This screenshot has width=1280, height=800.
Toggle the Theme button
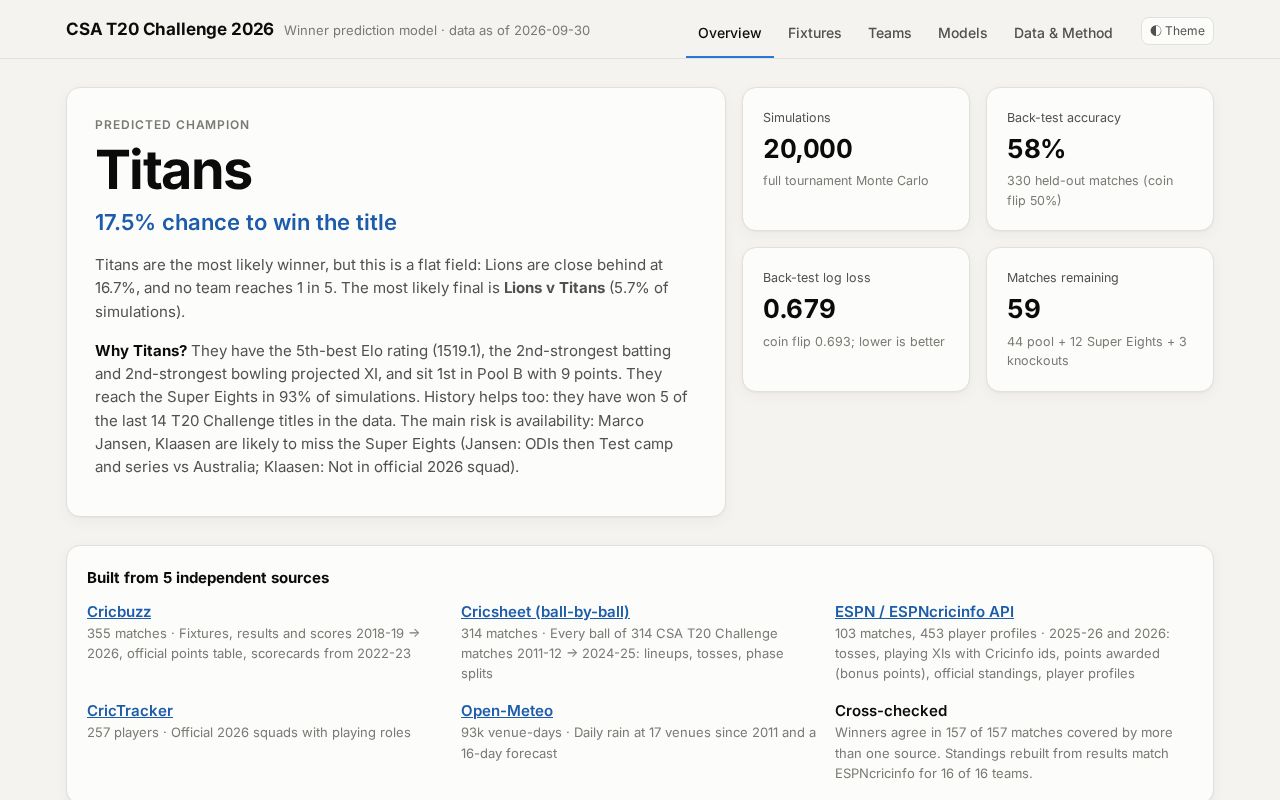tap(1177, 31)
